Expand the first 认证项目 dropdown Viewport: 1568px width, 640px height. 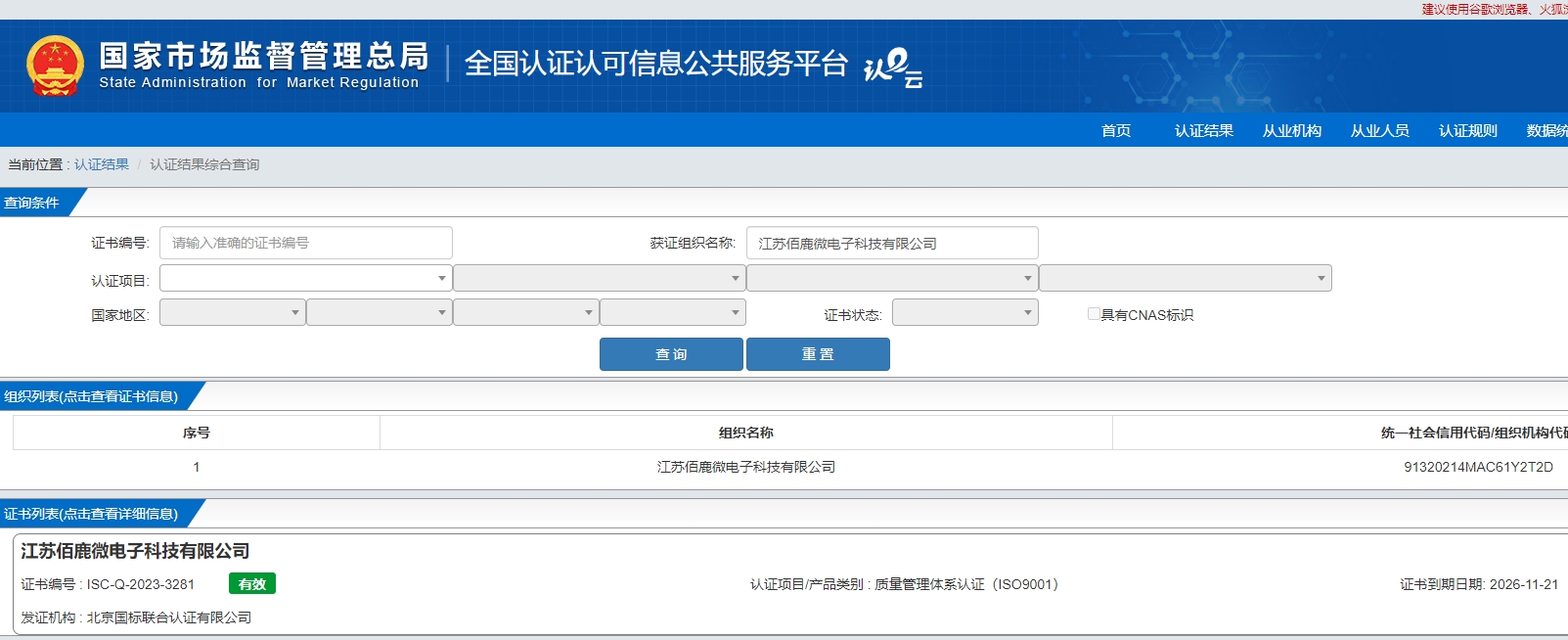[x=306, y=278]
